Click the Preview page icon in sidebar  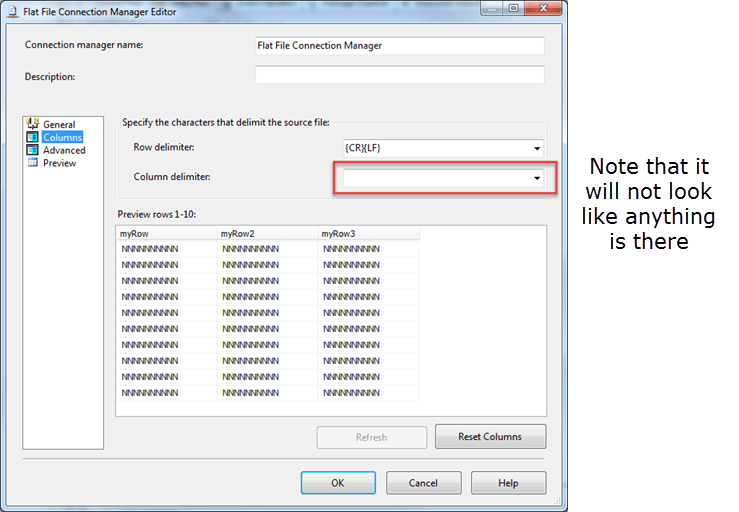(33, 163)
